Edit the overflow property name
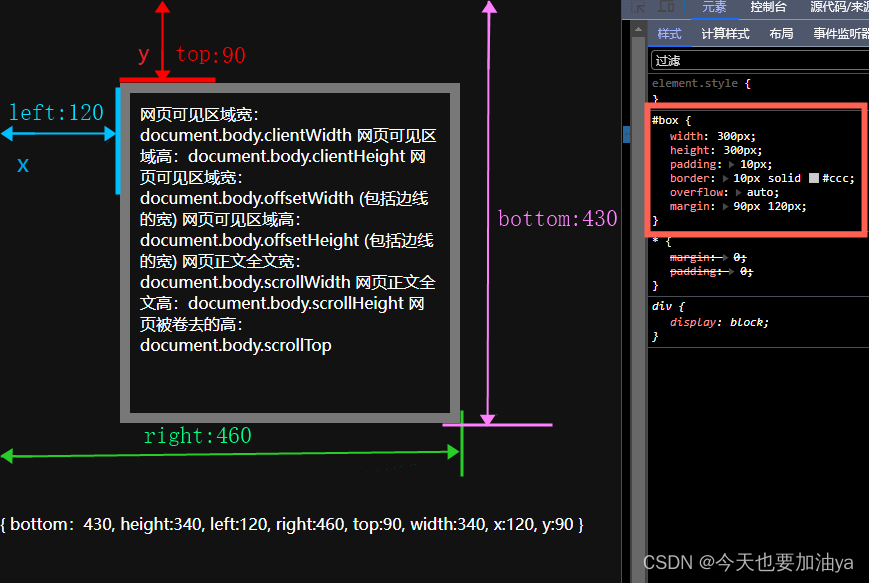Screen dimensions: 869x583 [697, 192]
